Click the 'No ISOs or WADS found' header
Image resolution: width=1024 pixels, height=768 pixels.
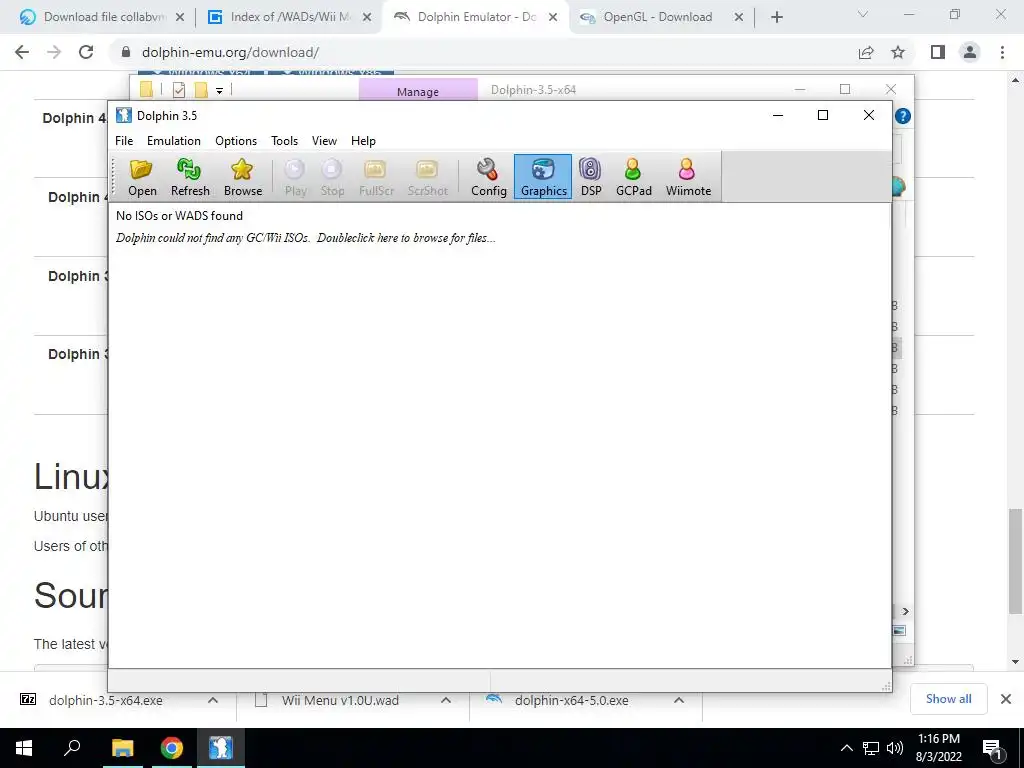tap(180, 216)
